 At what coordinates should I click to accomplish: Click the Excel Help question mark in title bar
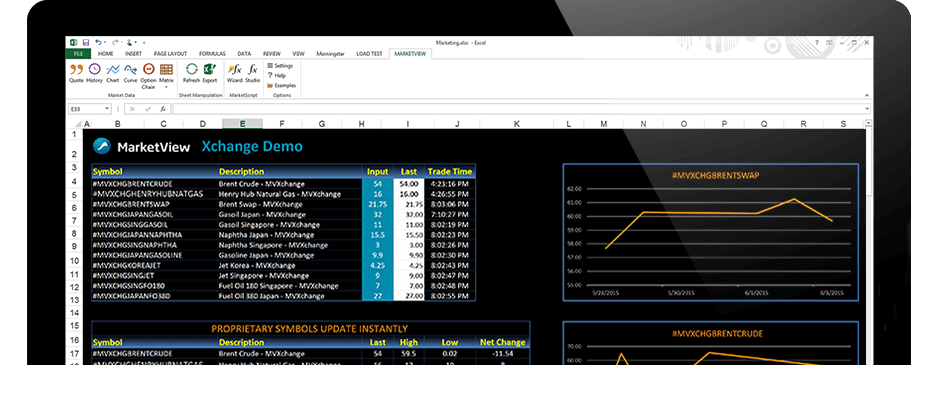817,43
